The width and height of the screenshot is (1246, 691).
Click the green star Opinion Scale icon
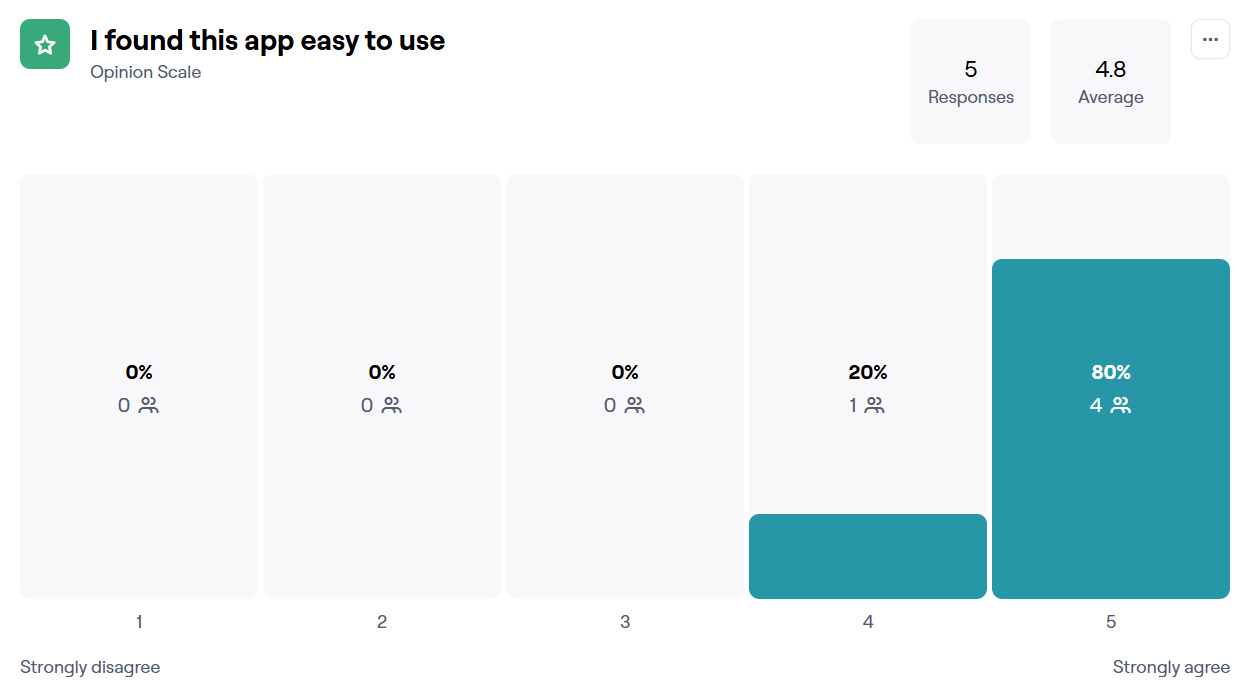click(x=45, y=44)
